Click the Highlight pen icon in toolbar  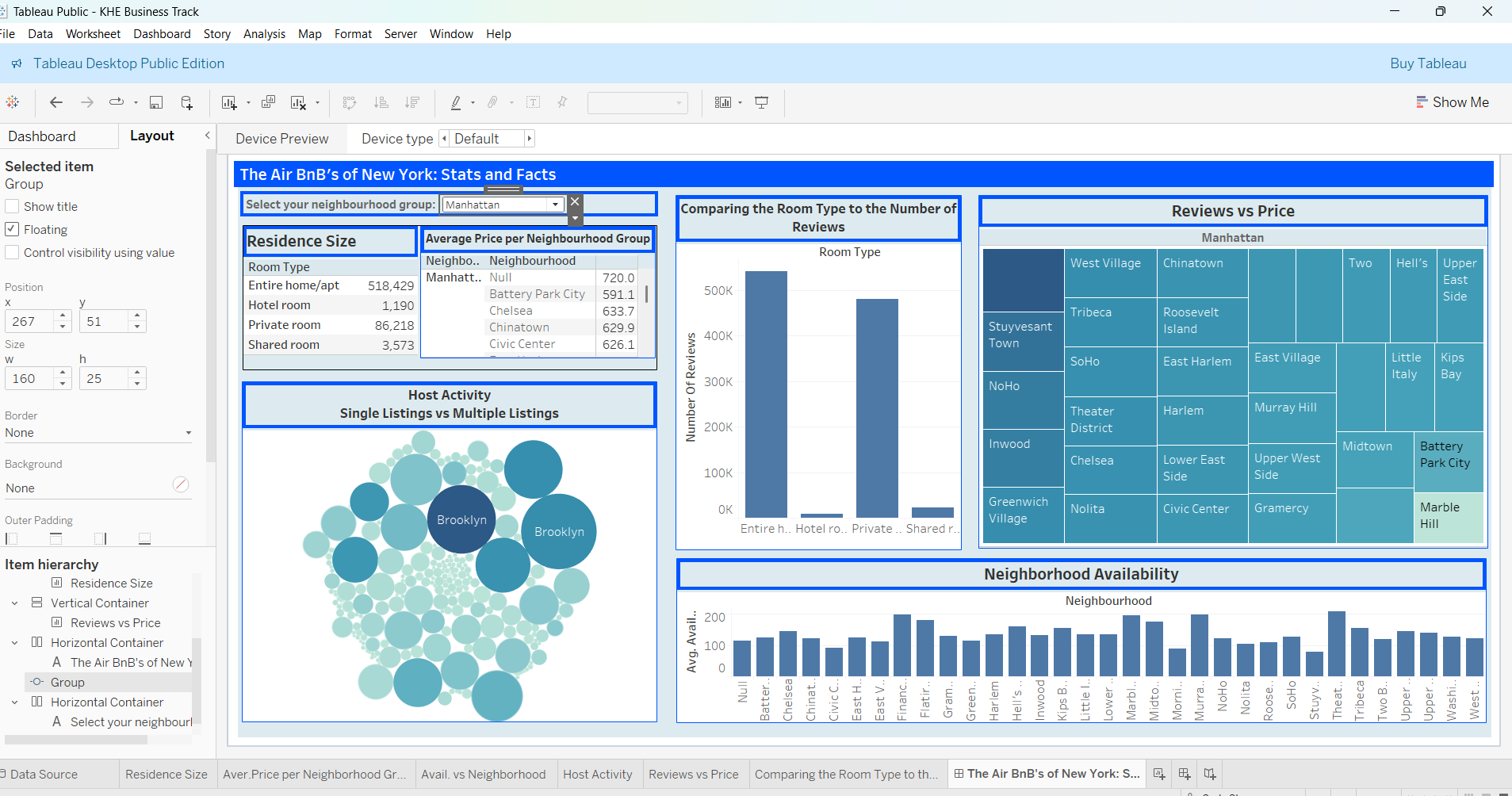tap(457, 102)
